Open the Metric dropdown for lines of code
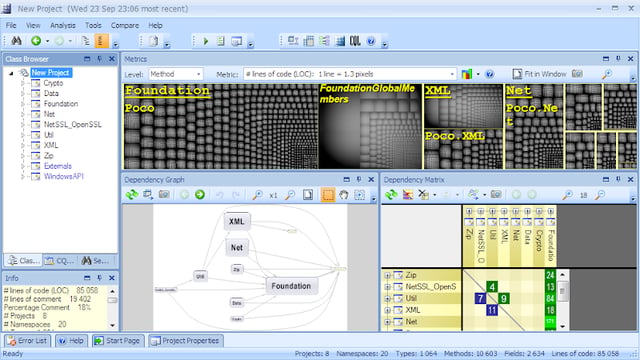 349,74
